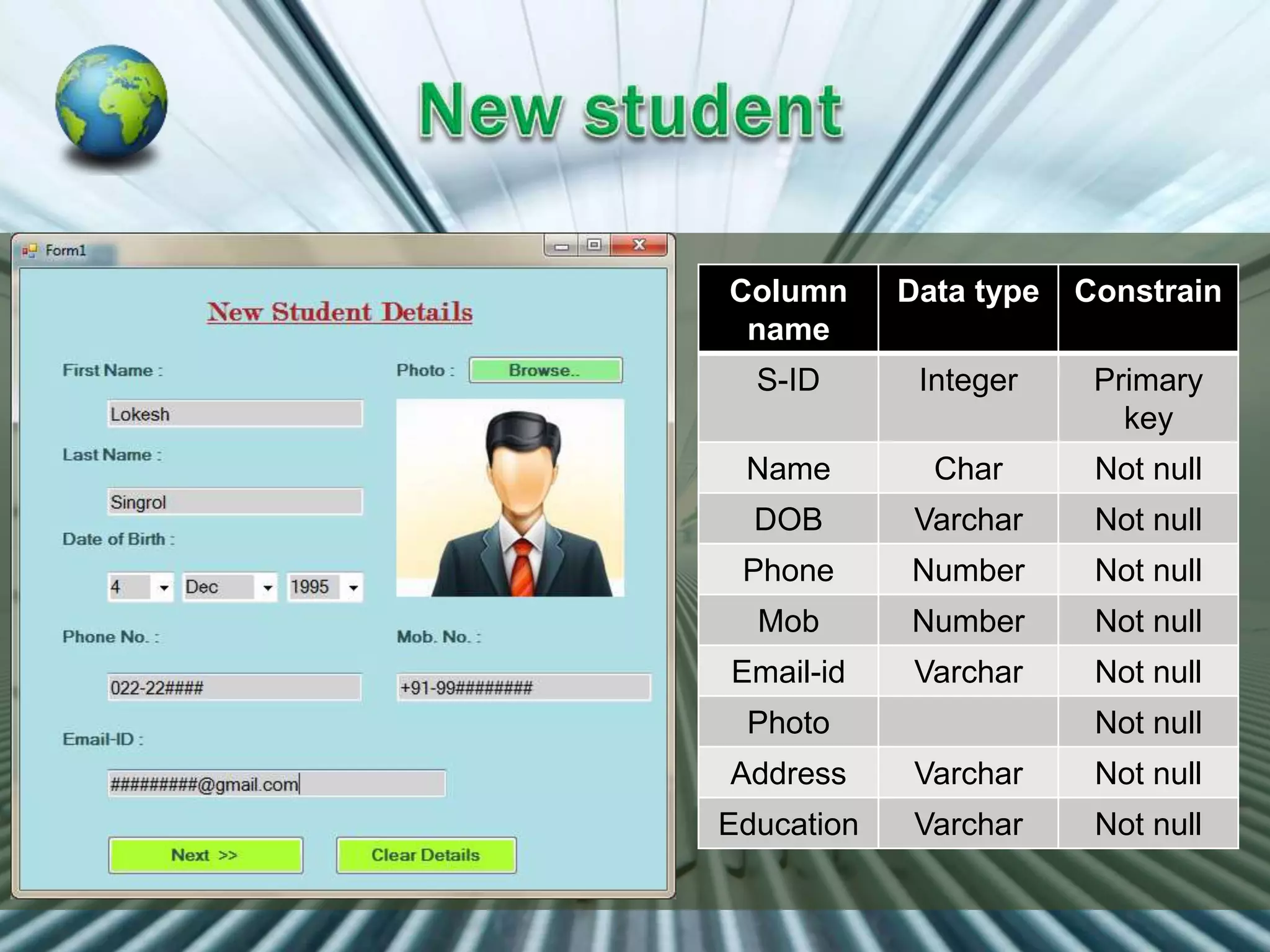Click the Email-ID input field
Image resolution: width=1270 pixels, height=952 pixels.
tap(277, 784)
